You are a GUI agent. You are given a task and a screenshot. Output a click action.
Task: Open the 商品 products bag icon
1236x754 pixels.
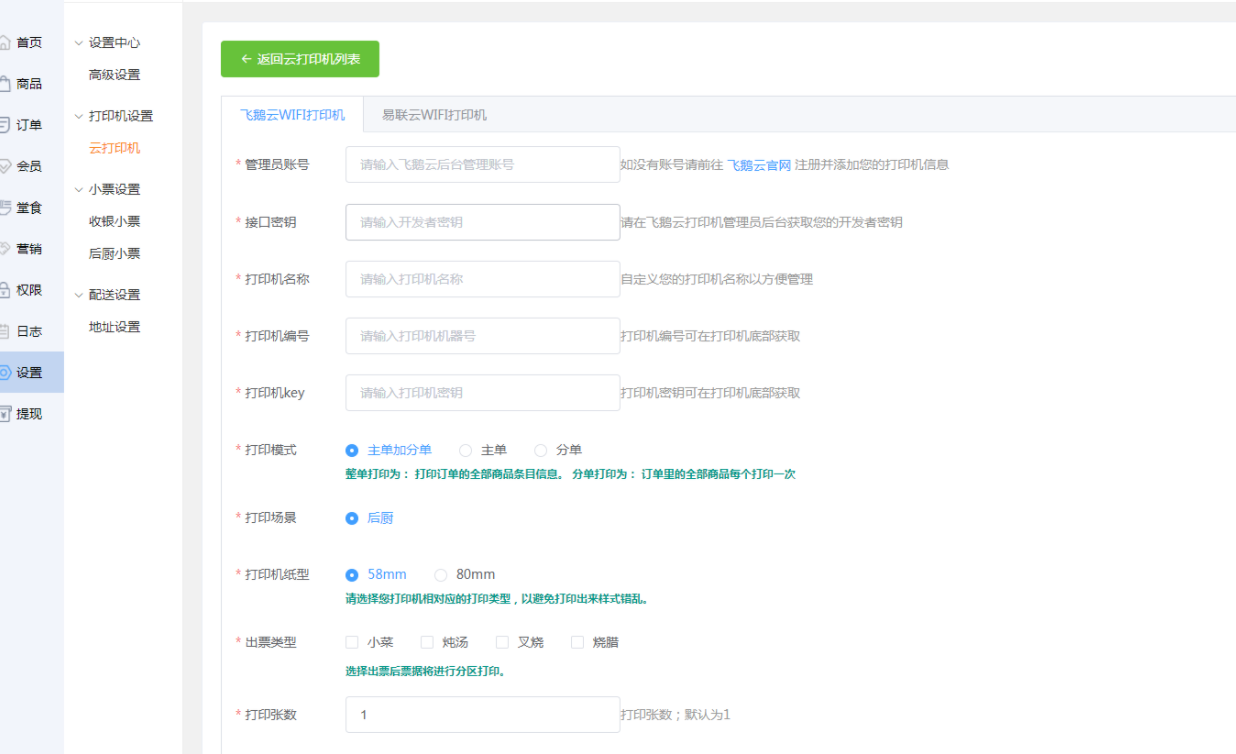[5, 84]
